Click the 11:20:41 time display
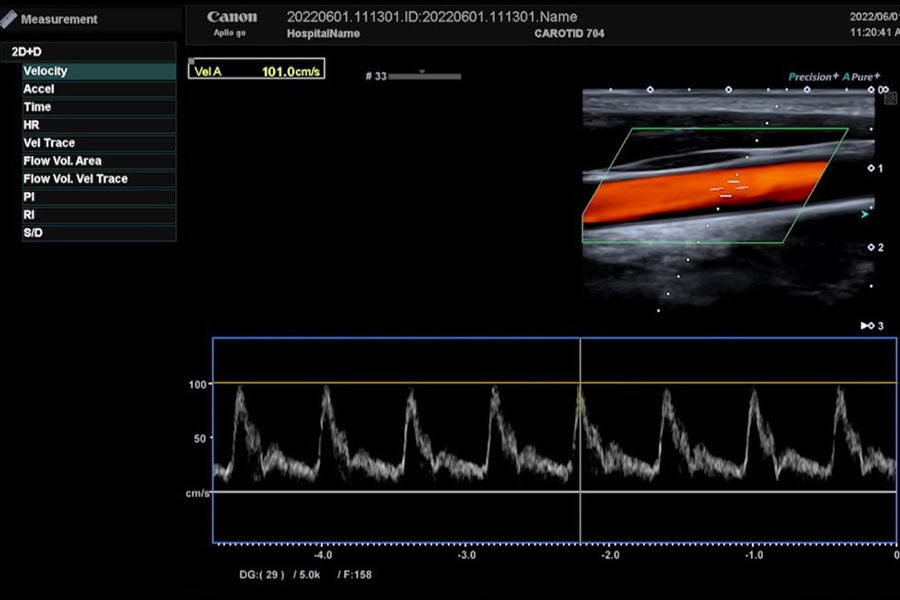 tap(874, 33)
